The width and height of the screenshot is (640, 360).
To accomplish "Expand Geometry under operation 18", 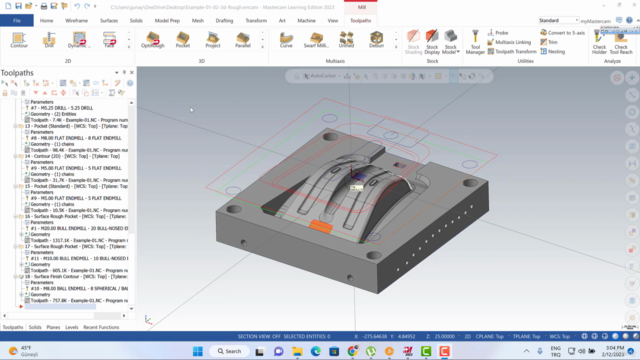I will pos(22,294).
